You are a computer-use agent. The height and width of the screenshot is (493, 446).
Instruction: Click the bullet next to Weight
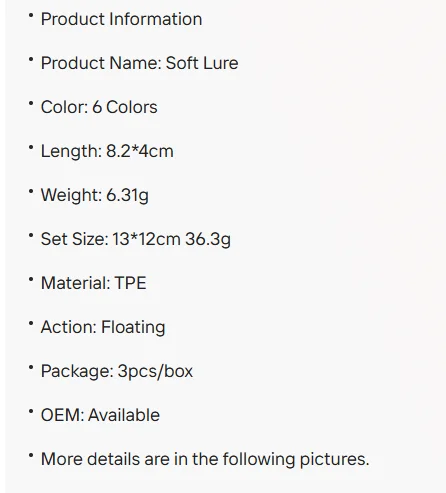[x=31, y=191]
